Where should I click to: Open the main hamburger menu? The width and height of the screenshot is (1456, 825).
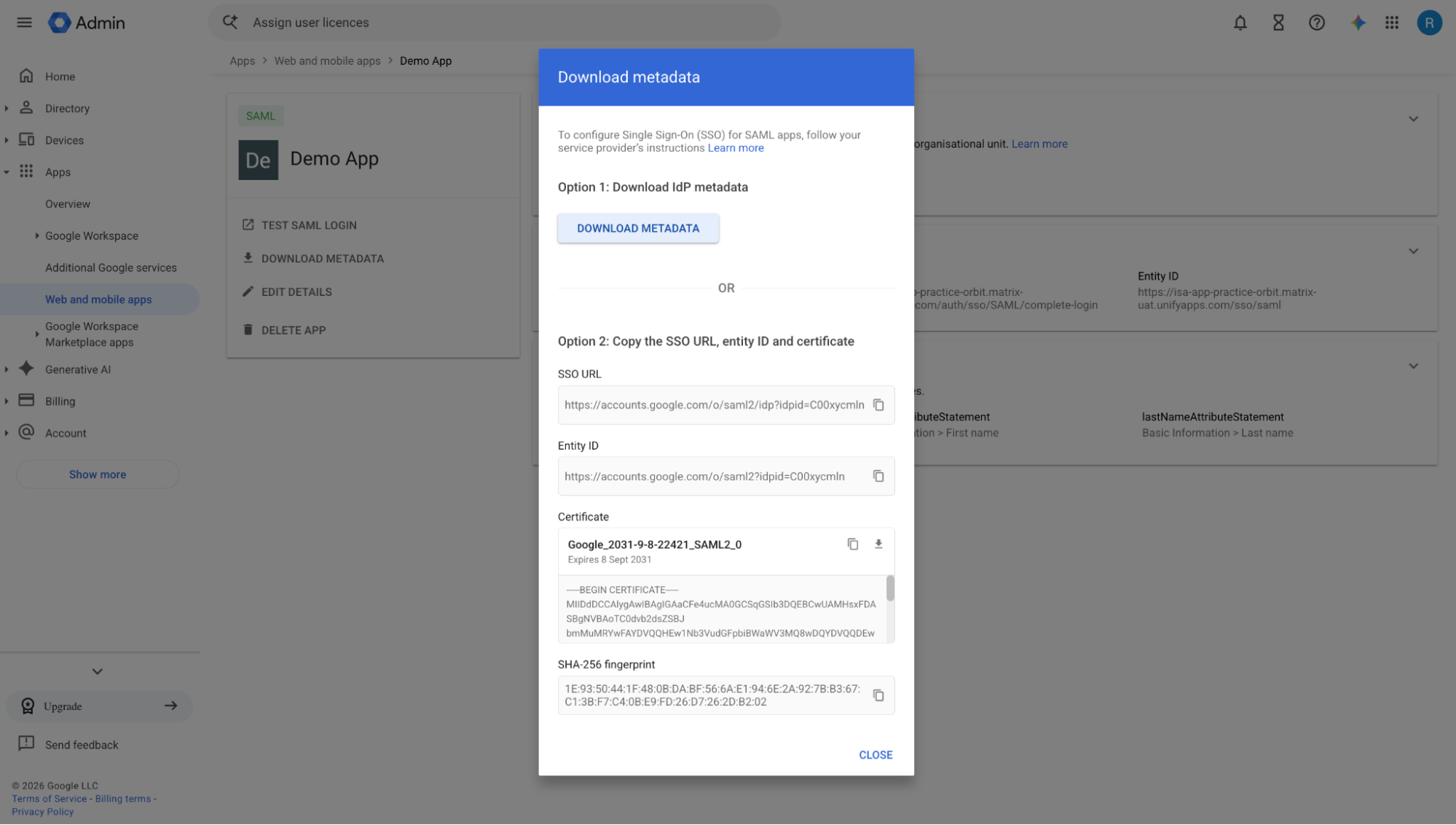pos(24,23)
